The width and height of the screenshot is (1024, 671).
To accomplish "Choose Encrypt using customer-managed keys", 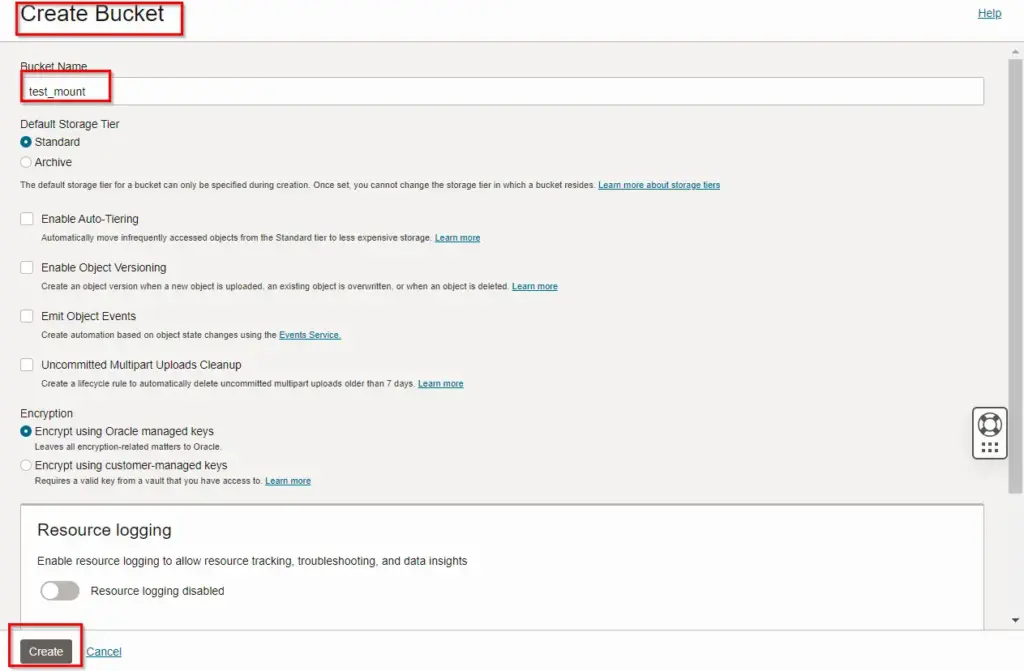I will coord(26,465).
